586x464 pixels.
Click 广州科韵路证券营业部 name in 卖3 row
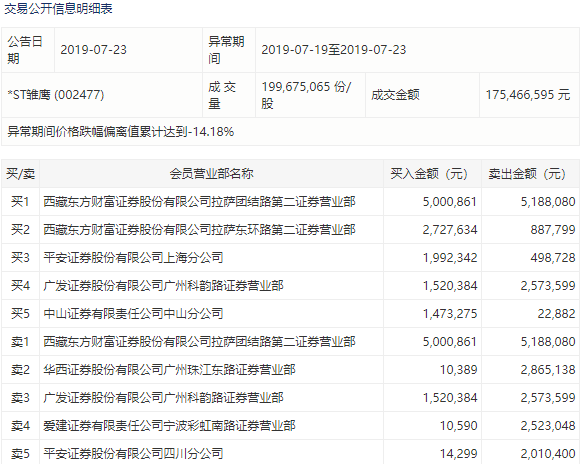[x=163, y=398]
